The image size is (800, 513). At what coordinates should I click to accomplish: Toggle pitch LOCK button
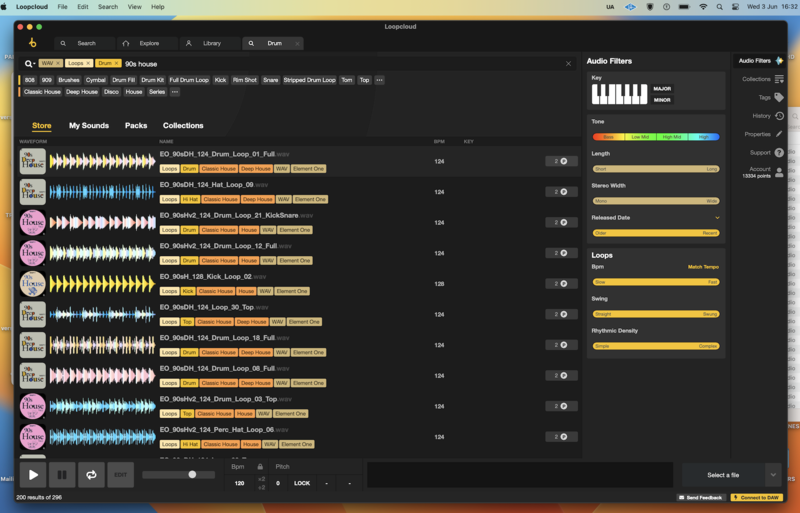tap(302, 483)
